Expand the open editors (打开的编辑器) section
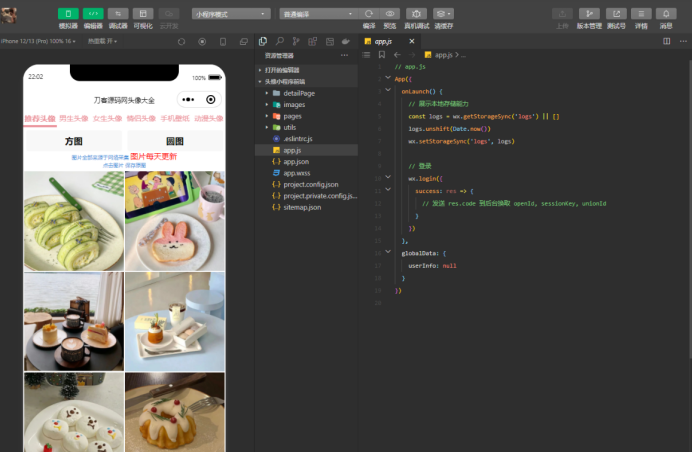The image size is (692, 453). pos(306,70)
